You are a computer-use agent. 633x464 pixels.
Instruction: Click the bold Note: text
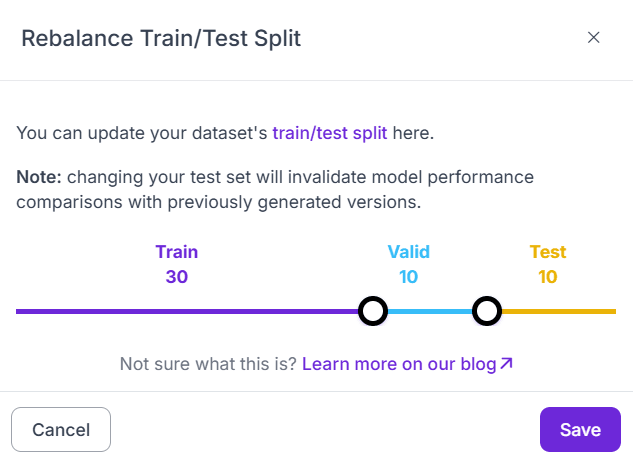39,178
